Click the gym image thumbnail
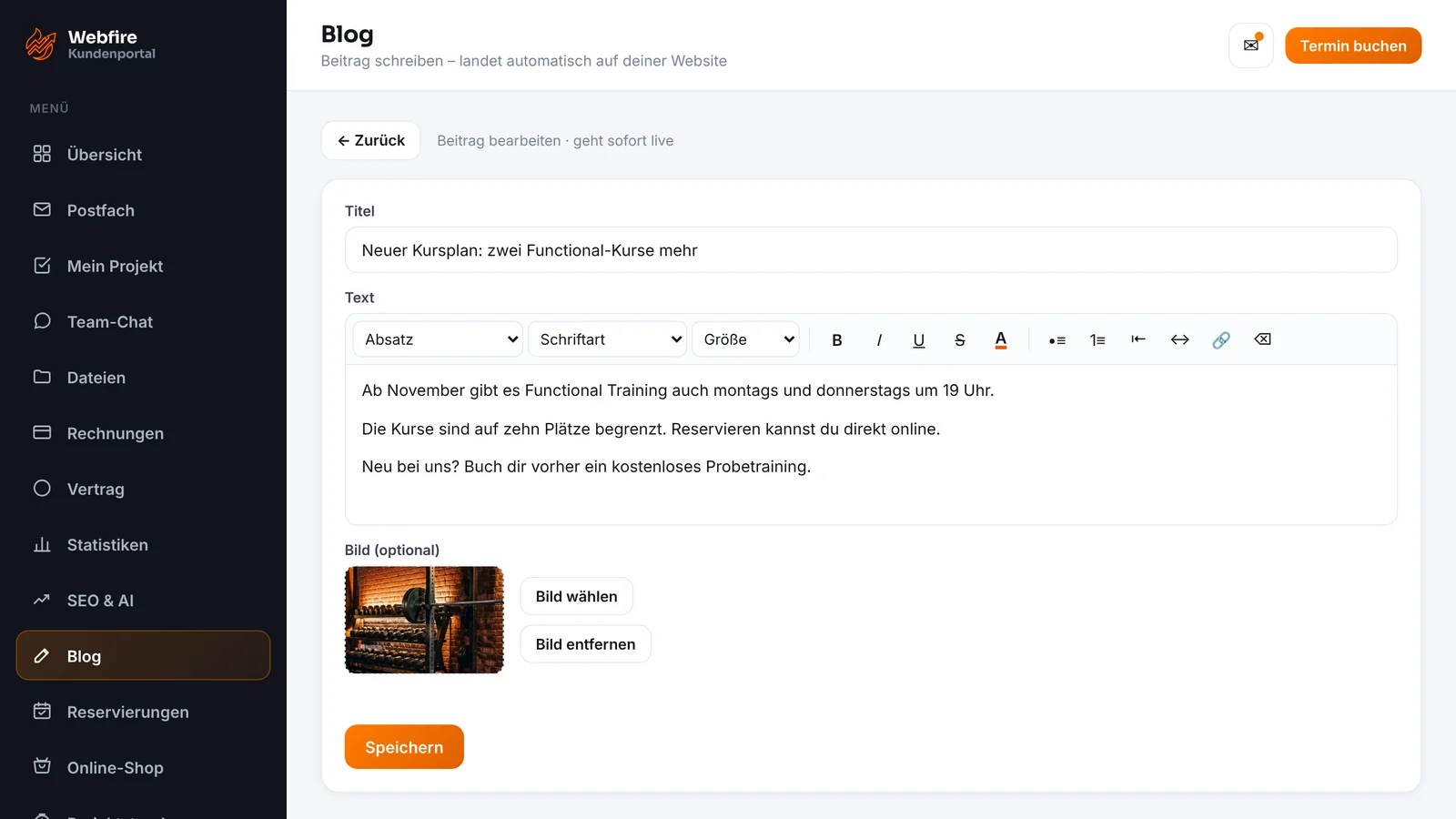 (424, 620)
